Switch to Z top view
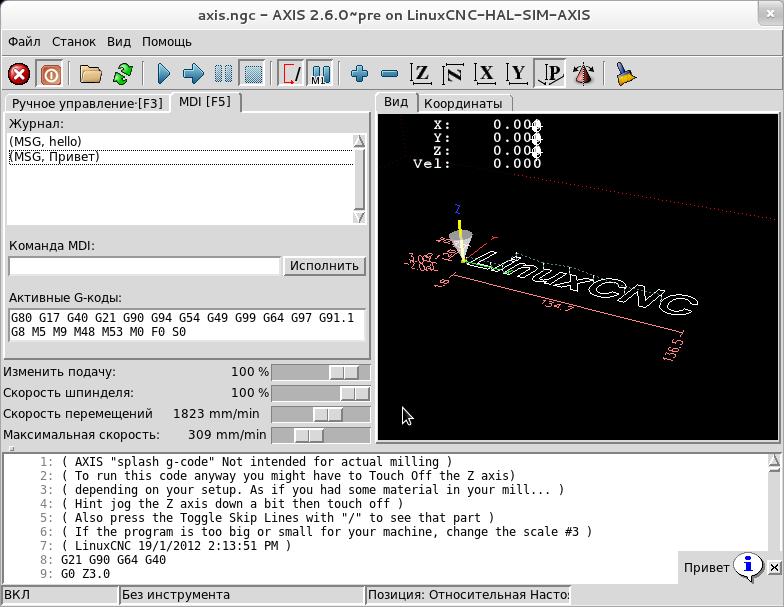The width and height of the screenshot is (784, 607). pyautogui.click(x=422, y=74)
